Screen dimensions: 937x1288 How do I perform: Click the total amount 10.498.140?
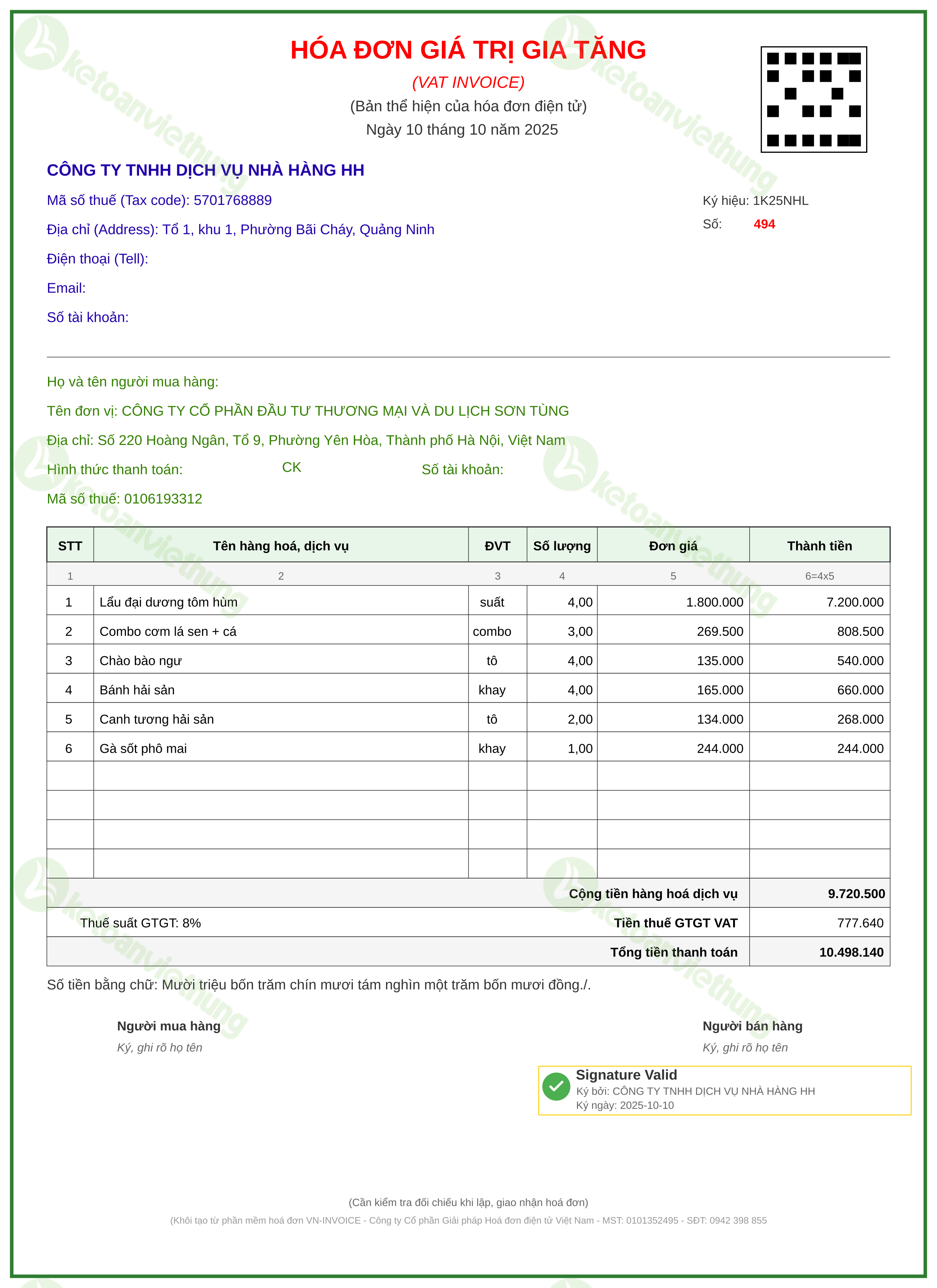(x=851, y=952)
